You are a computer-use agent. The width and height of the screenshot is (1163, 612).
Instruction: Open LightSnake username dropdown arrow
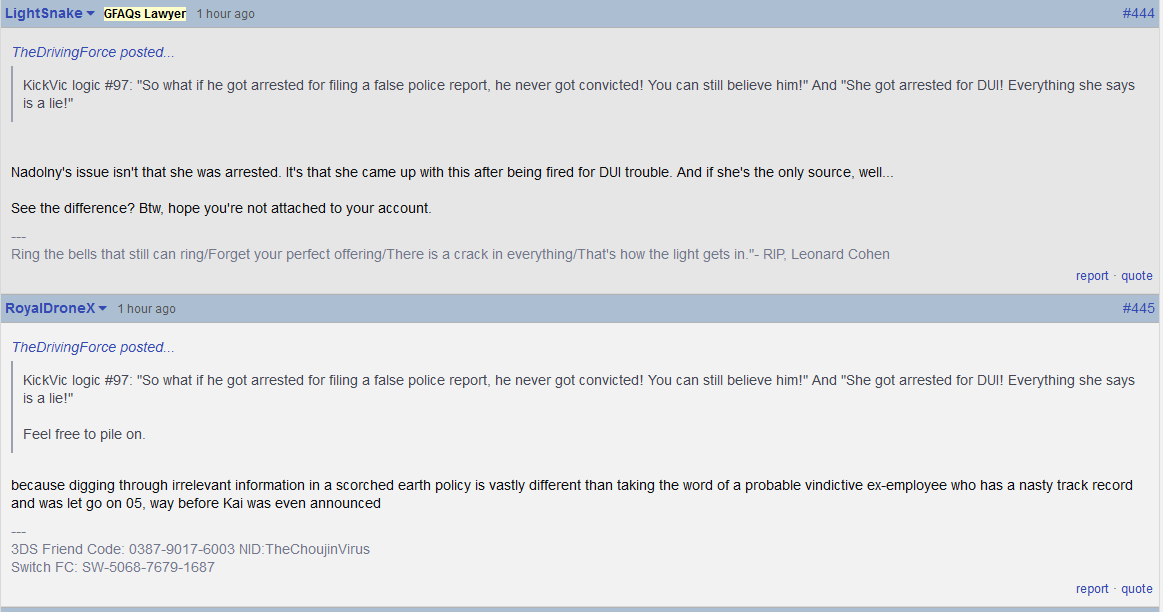[x=90, y=14]
